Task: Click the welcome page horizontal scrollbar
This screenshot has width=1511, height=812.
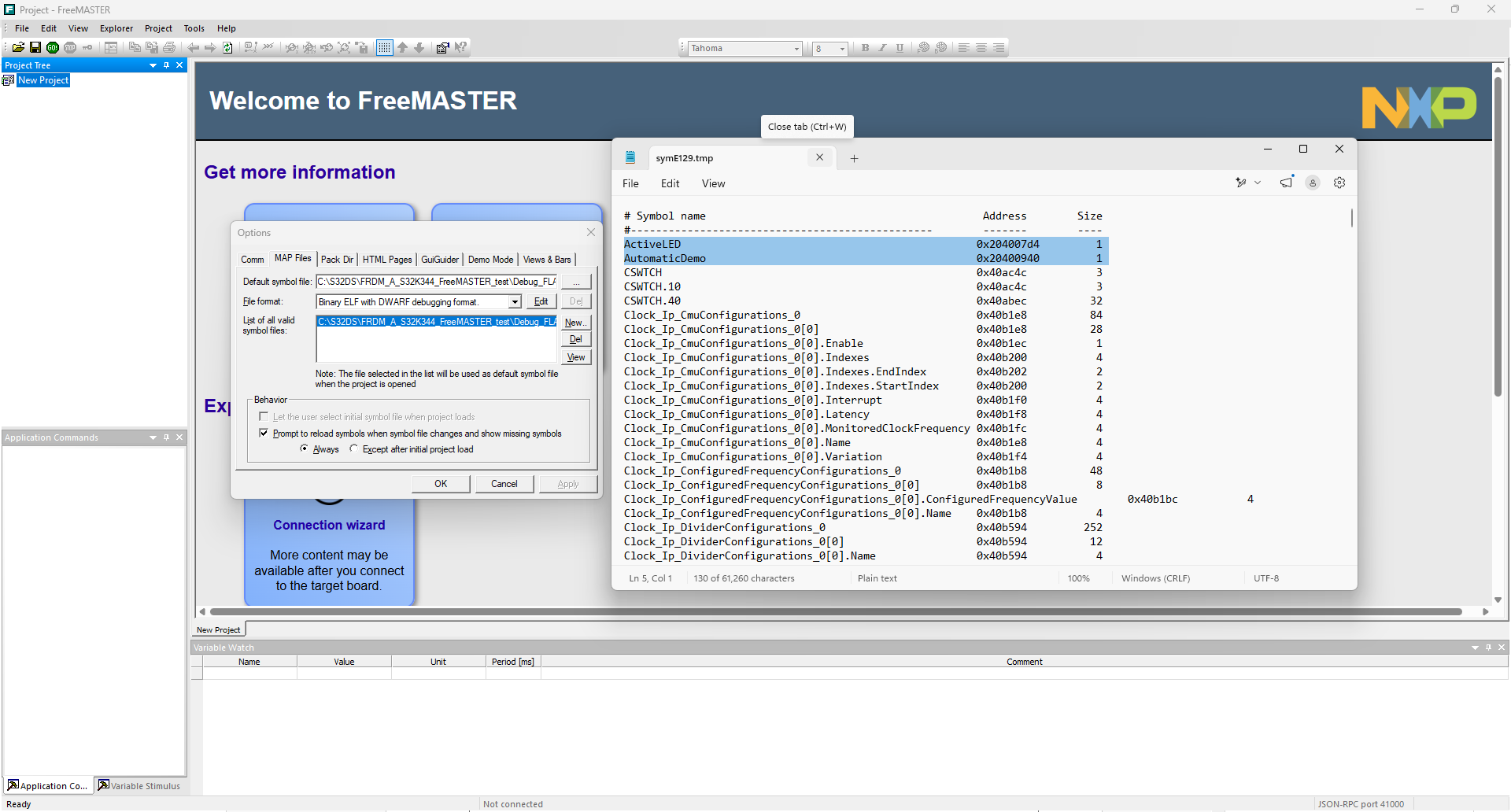Action: pyautogui.click(x=836, y=611)
